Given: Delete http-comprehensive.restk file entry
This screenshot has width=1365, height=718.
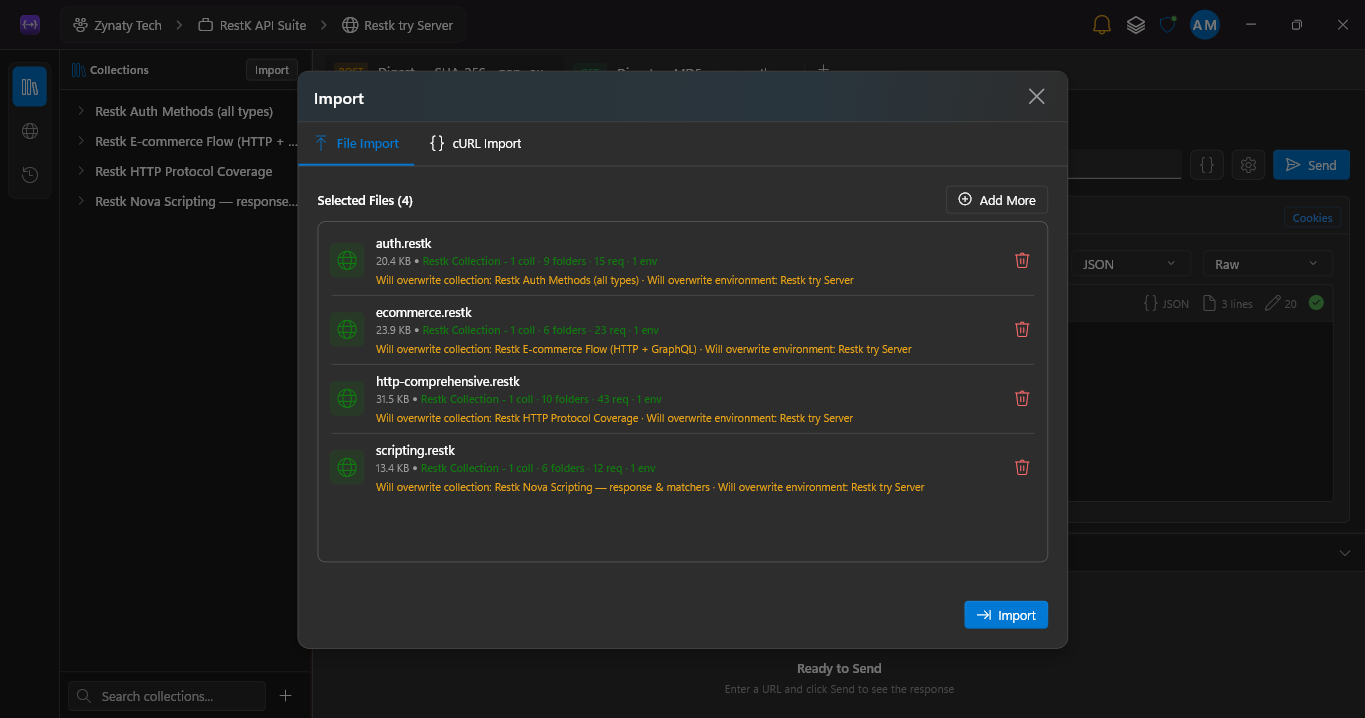Looking at the screenshot, I should [1022, 398].
